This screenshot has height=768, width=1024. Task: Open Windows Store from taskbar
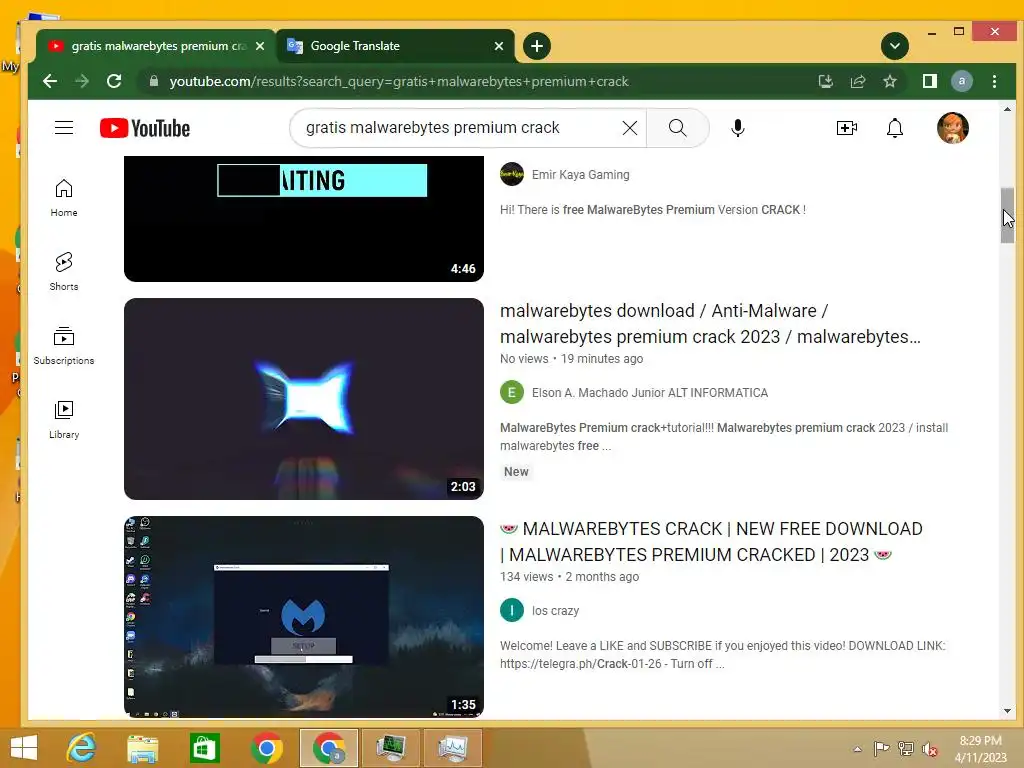point(204,748)
